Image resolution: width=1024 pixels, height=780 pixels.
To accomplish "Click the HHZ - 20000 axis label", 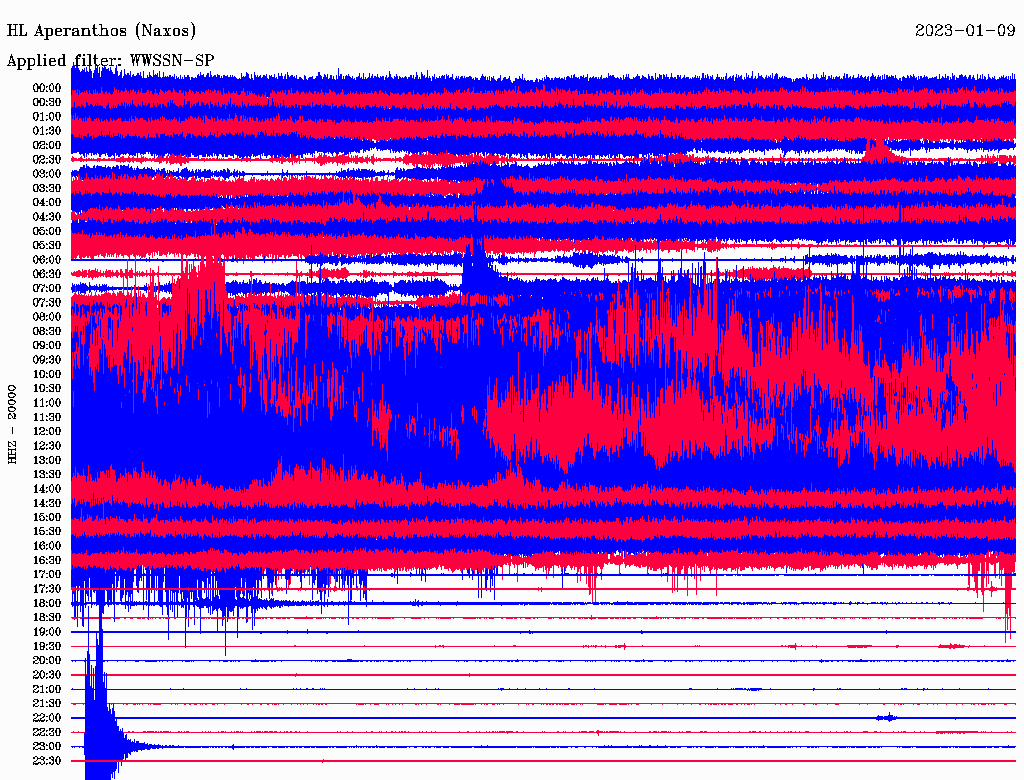I will point(12,424).
